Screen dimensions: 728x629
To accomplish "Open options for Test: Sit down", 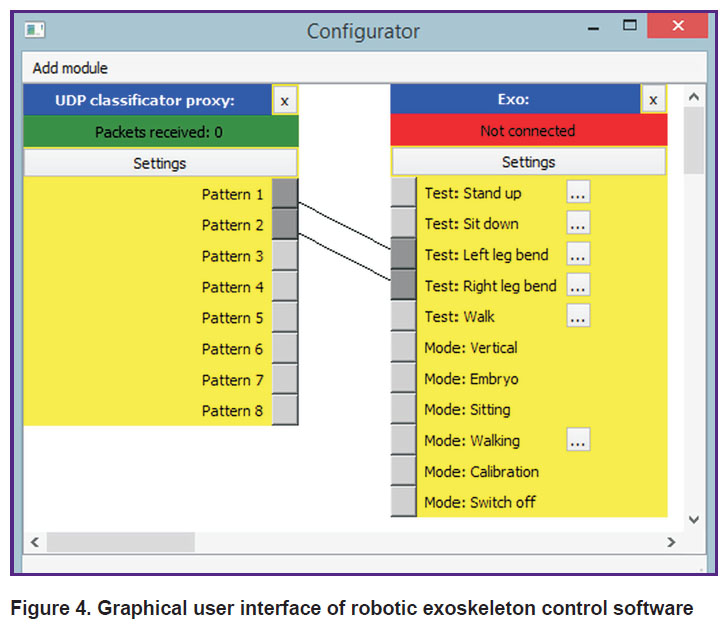I will [x=578, y=222].
